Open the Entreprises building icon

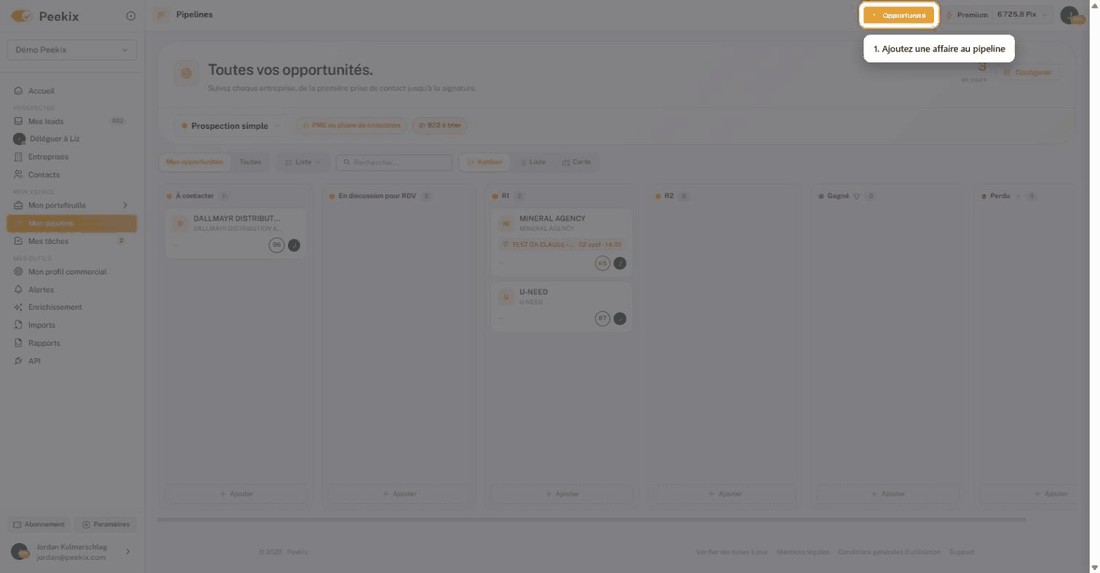[x=18, y=156]
